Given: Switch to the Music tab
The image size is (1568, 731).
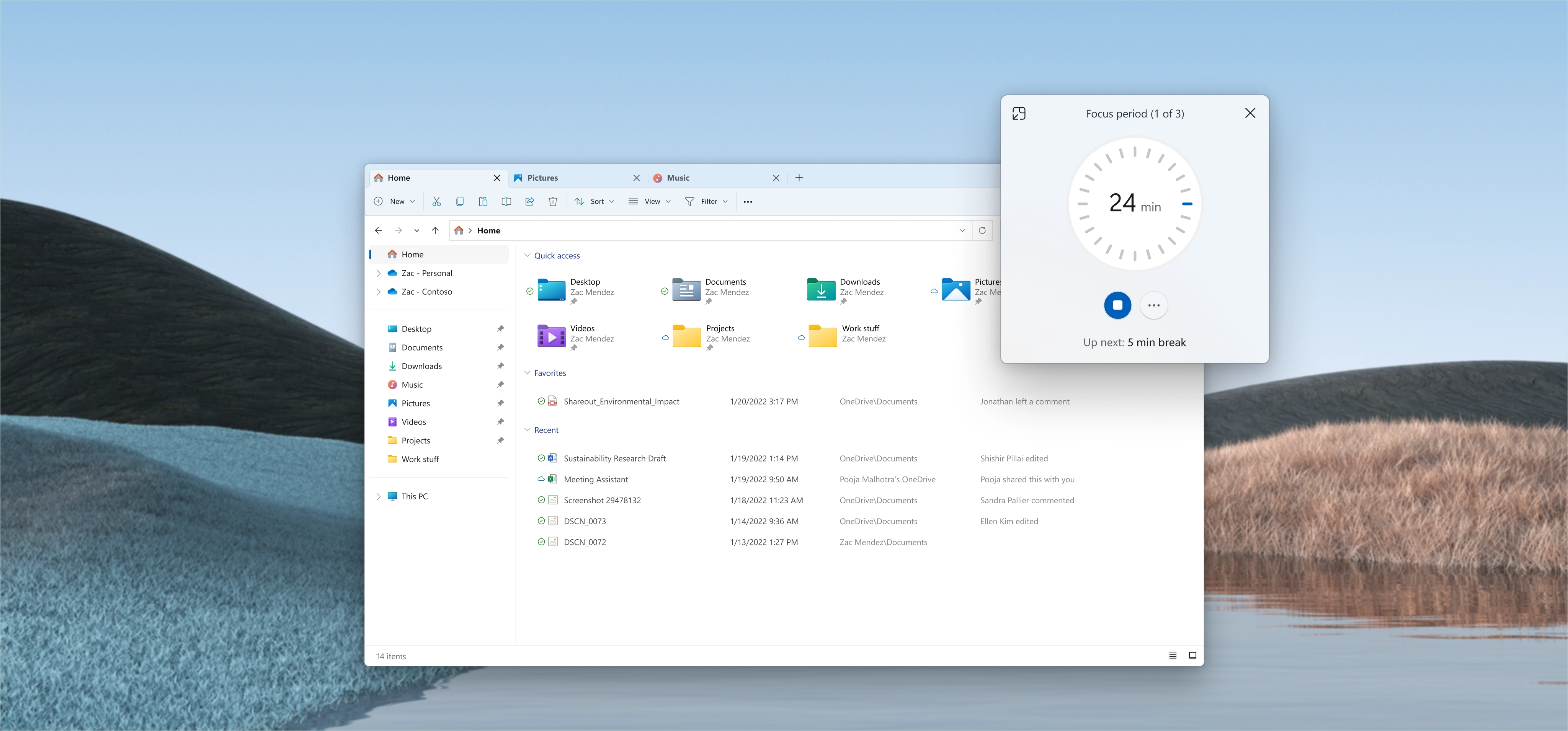Looking at the screenshot, I should tap(678, 178).
